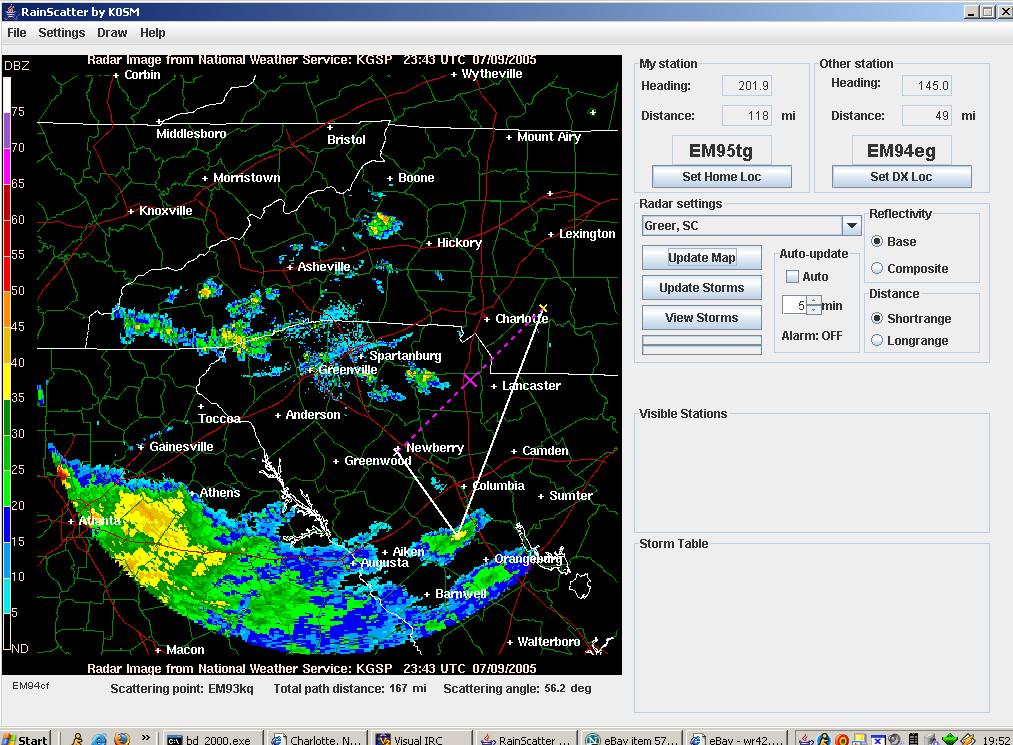Viewport: 1013px width, 745px height.
Task: Open the Settings menu
Action: tap(62, 33)
